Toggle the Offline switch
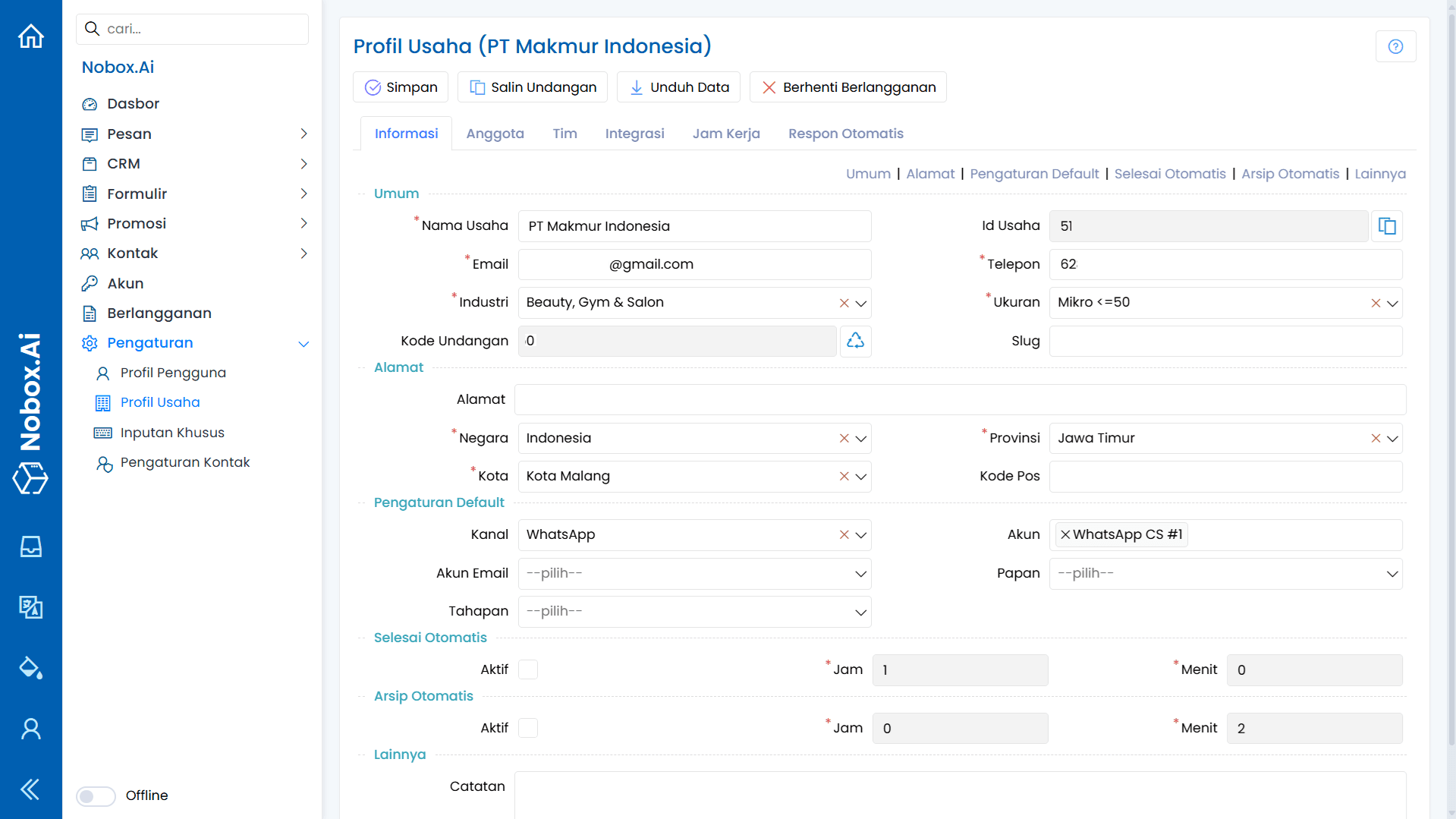The height and width of the screenshot is (819, 1456). click(95, 795)
